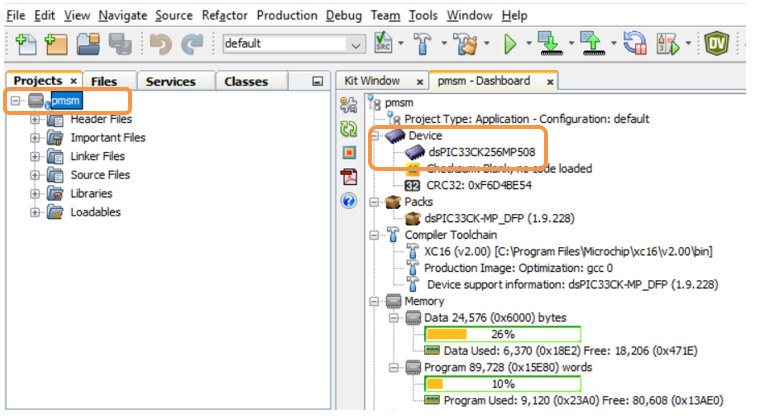Click the green Run Project arrow
Screen dimensions: 758x418
point(510,44)
